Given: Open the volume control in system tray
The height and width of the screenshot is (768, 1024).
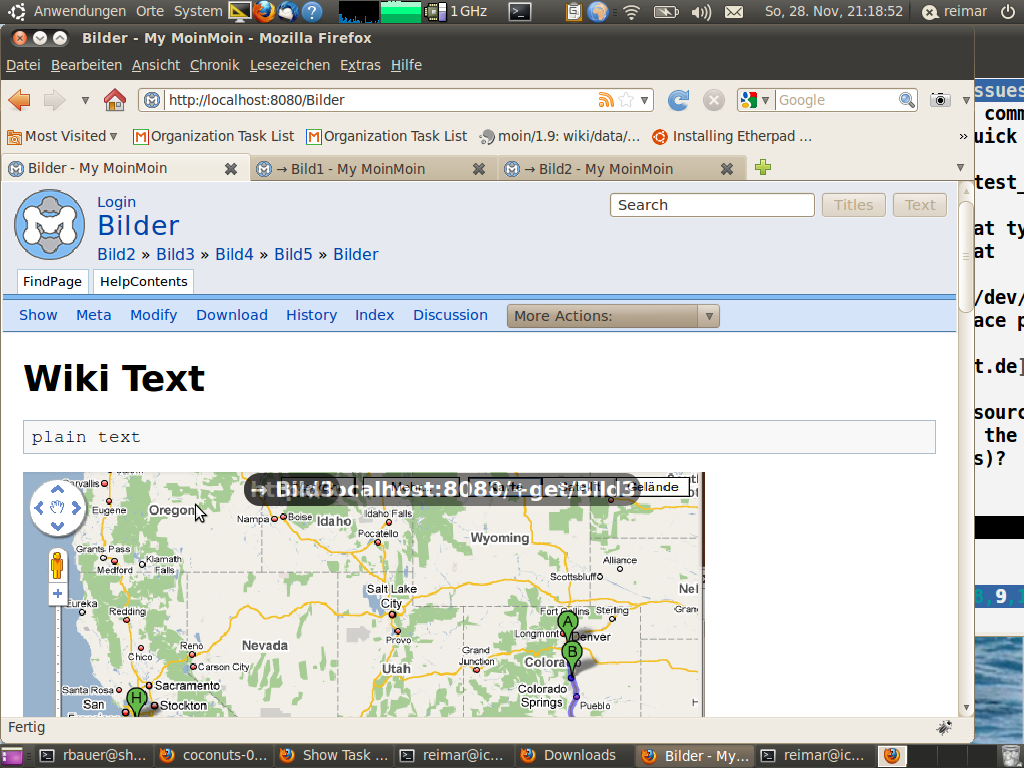Looking at the screenshot, I should (700, 12).
